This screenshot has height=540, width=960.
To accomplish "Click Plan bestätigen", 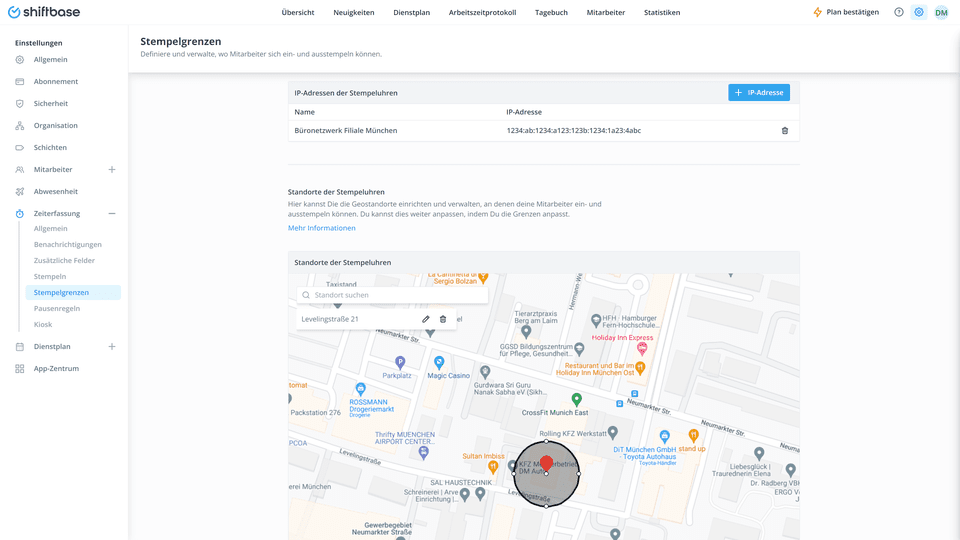I will click(x=852, y=12).
